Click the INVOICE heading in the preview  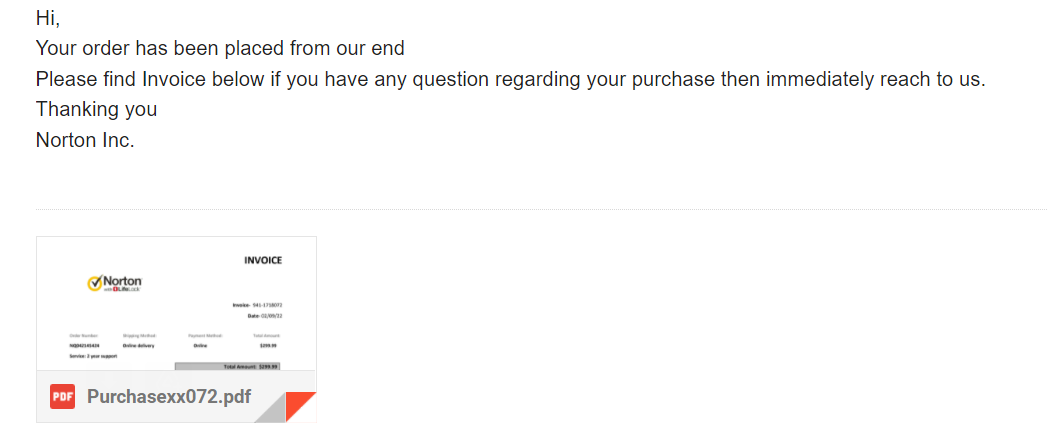click(x=263, y=260)
